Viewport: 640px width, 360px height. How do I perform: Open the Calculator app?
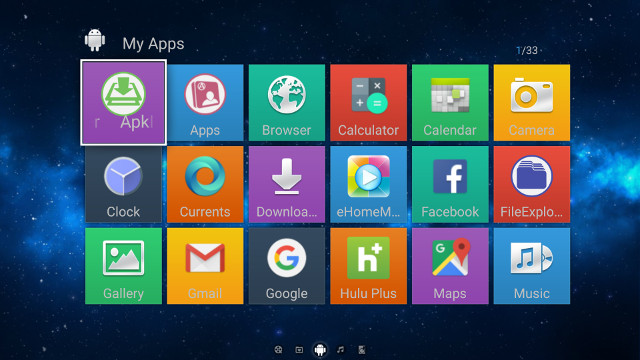[368, 102]
